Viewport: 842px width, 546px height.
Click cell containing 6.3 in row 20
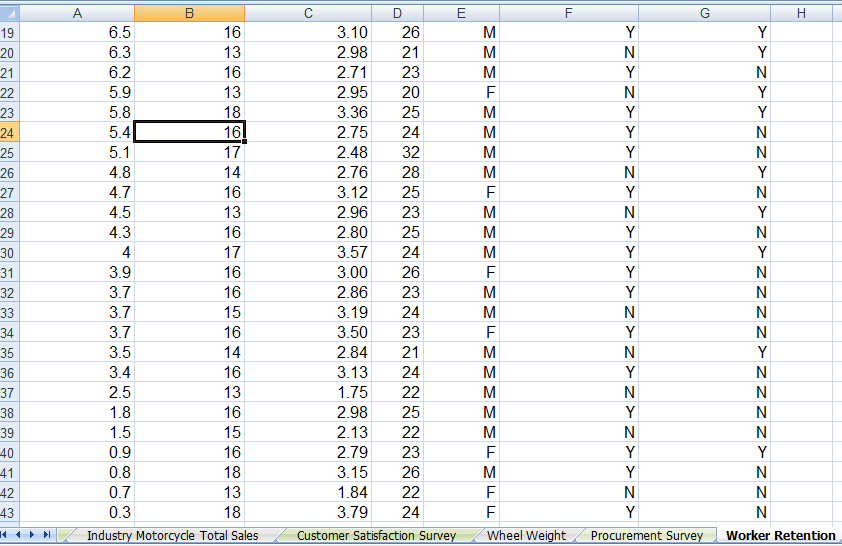pos(77,53)
